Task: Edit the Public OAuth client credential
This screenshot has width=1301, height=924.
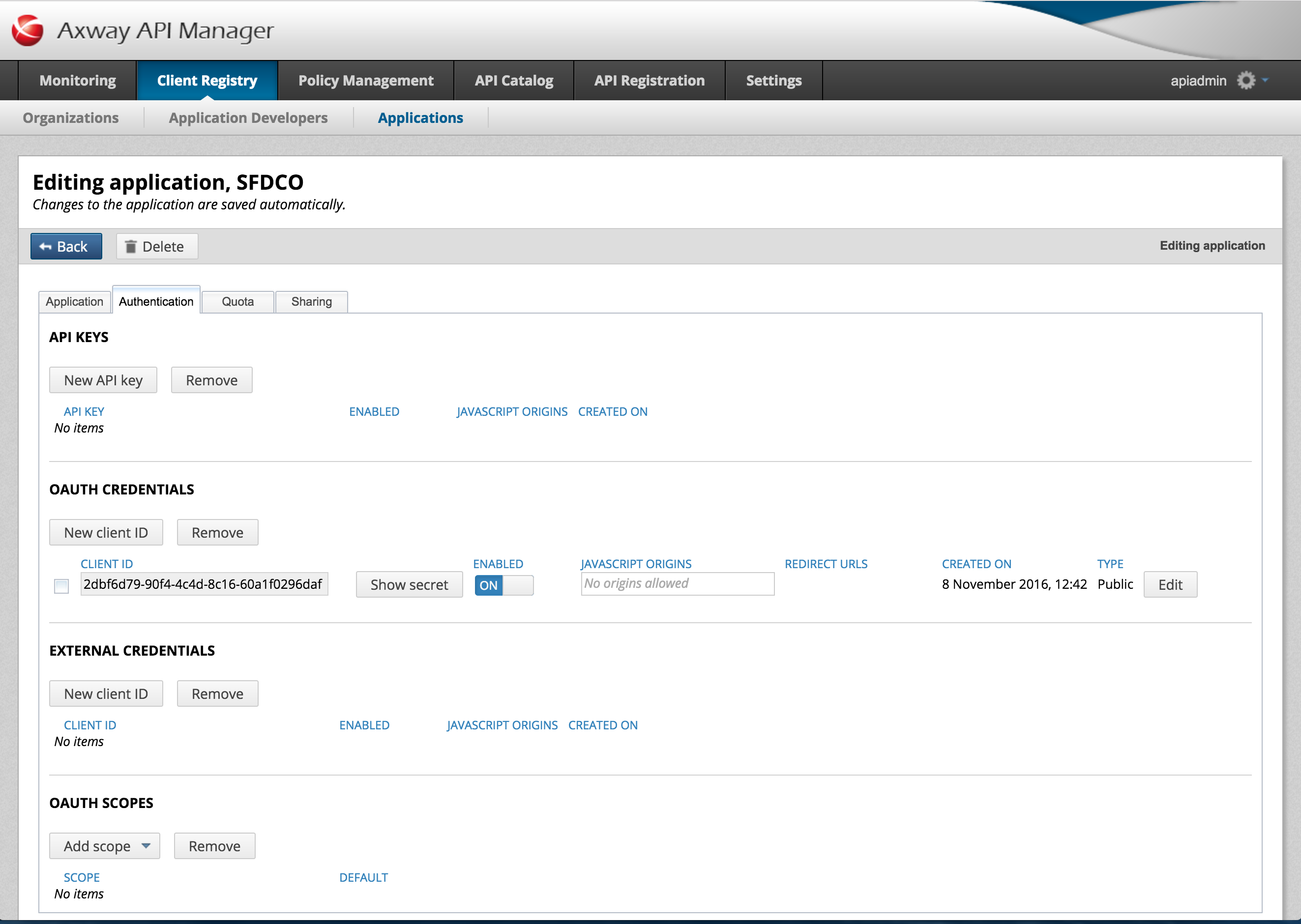Action: click(1170, 584)
